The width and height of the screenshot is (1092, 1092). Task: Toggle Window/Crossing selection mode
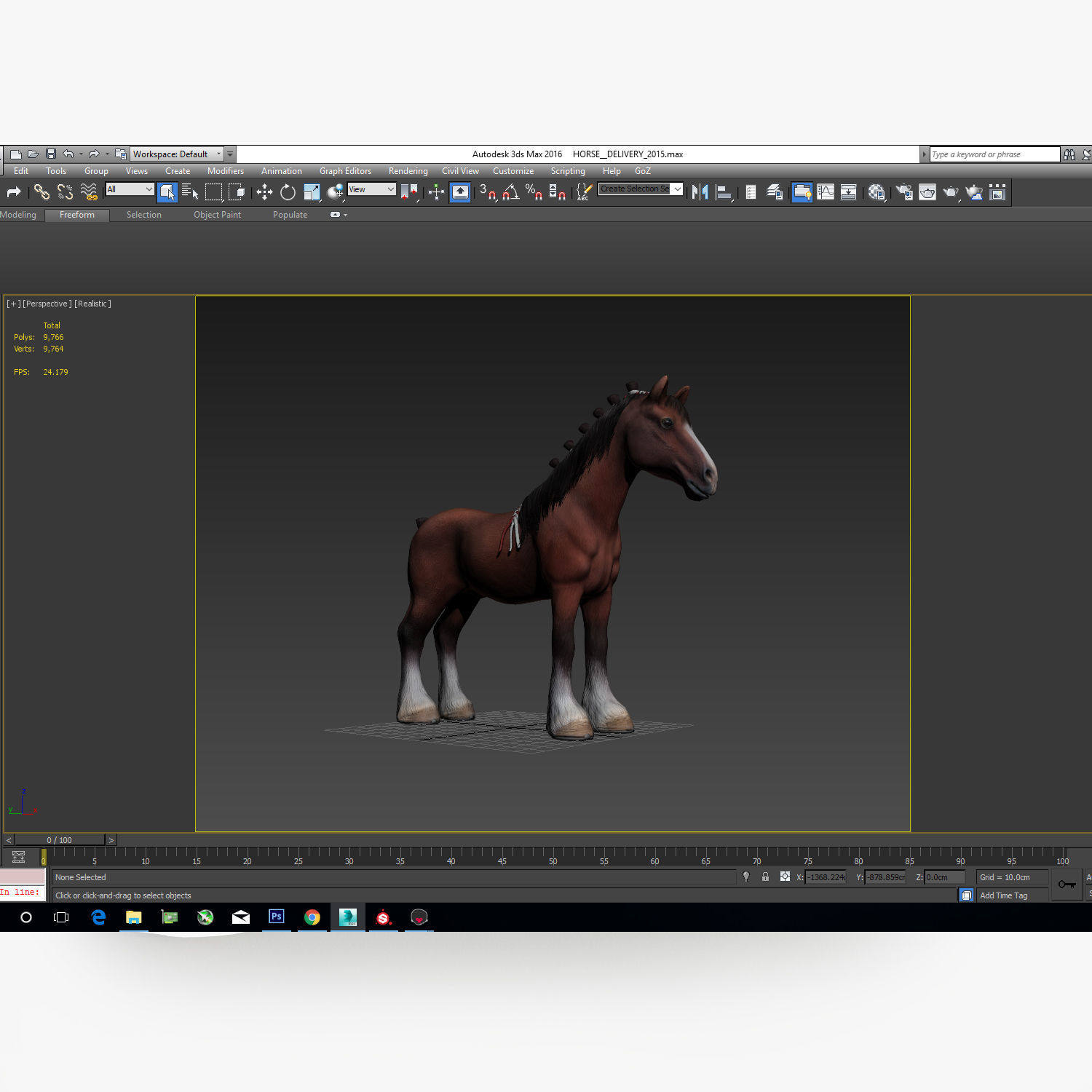[x=237, y=192]
